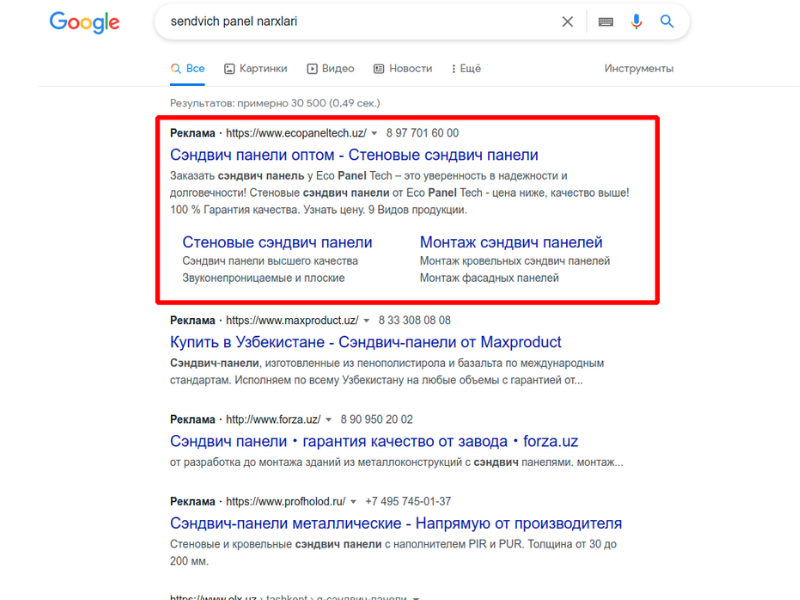Image resolution: width=800 pixels, height=600 pixels.
Task: Open Сэндвич-панели металлические result link
Action: pyautogui.click(x=396, y=523)
